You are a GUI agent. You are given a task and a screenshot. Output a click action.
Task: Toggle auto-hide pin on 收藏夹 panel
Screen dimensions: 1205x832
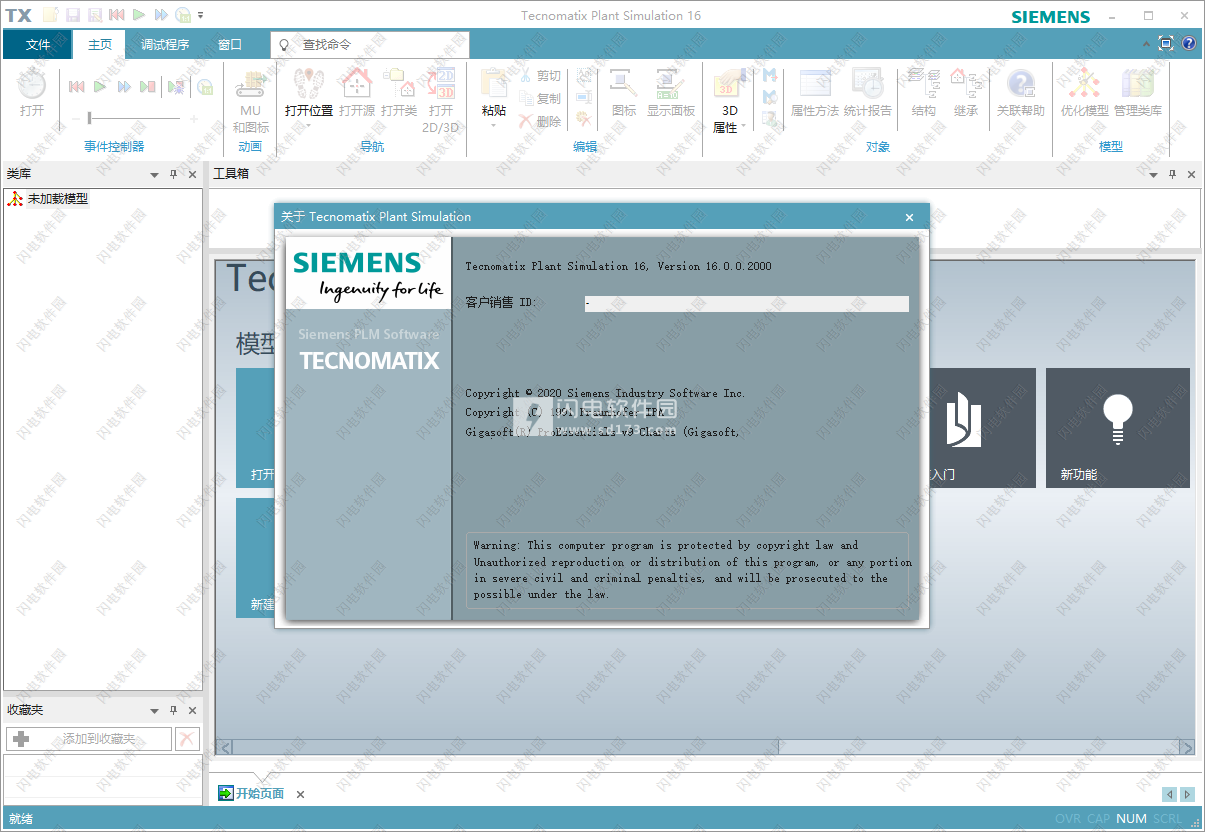[x=173, y=710]
